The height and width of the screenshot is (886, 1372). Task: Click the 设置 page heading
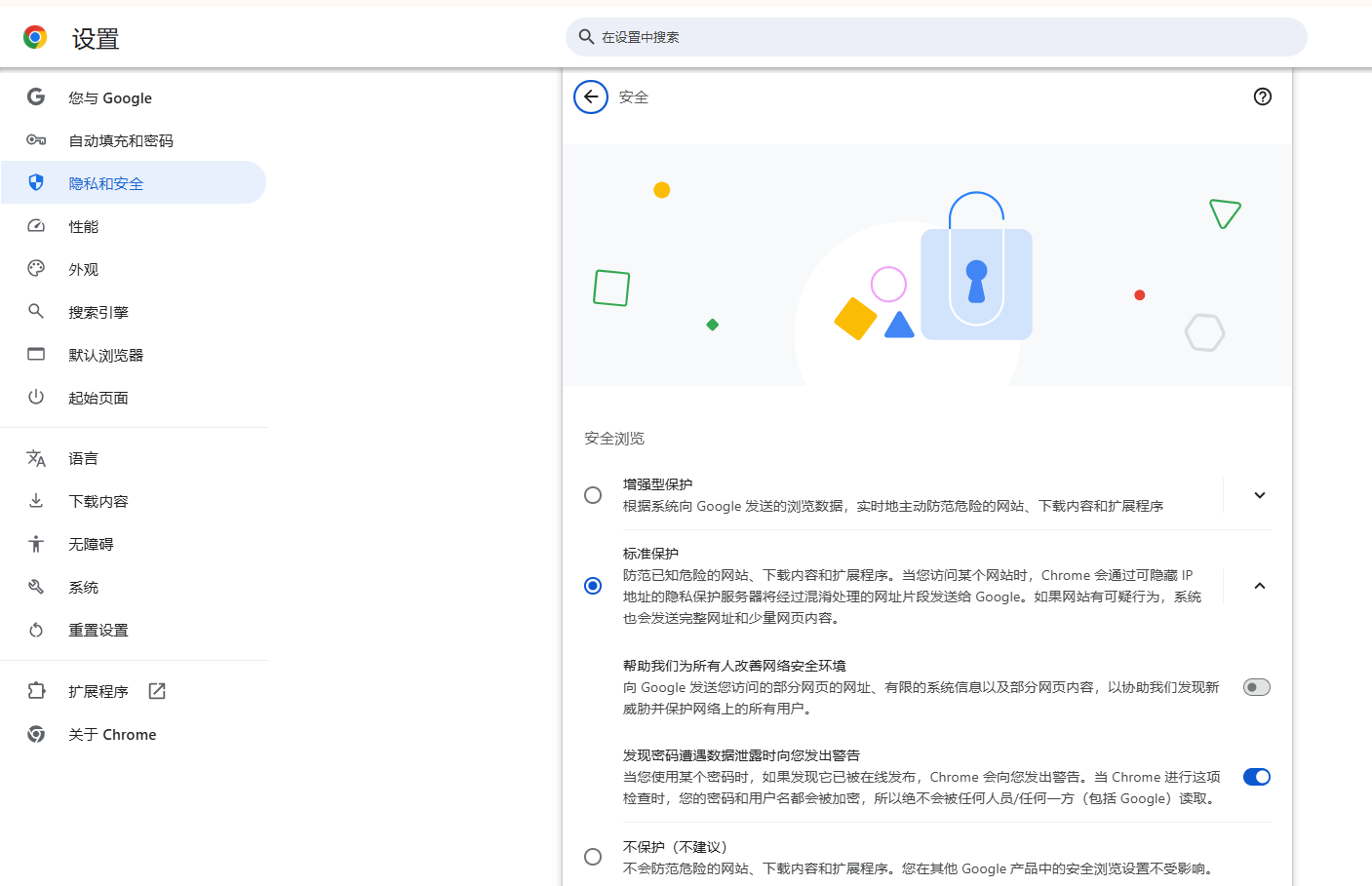tap(96, 39)
